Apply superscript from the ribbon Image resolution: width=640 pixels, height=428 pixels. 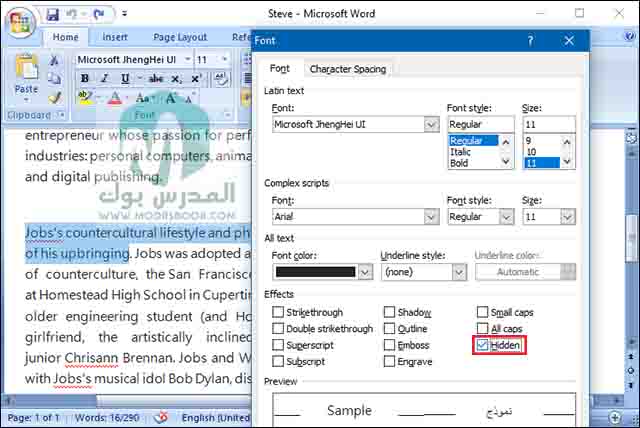pos(196,78)
